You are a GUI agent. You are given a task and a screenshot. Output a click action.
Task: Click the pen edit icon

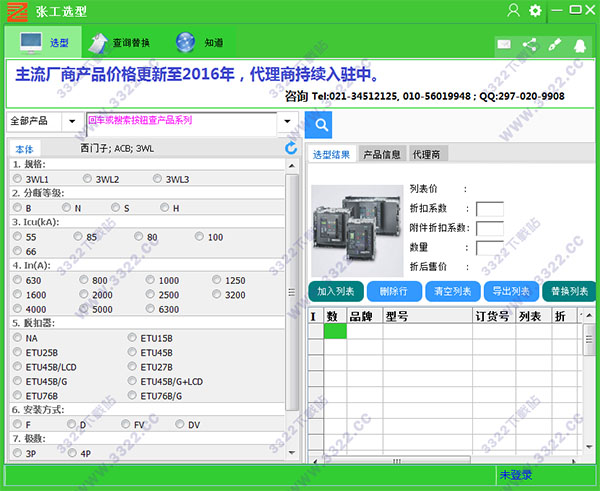(x=553, y=45)
